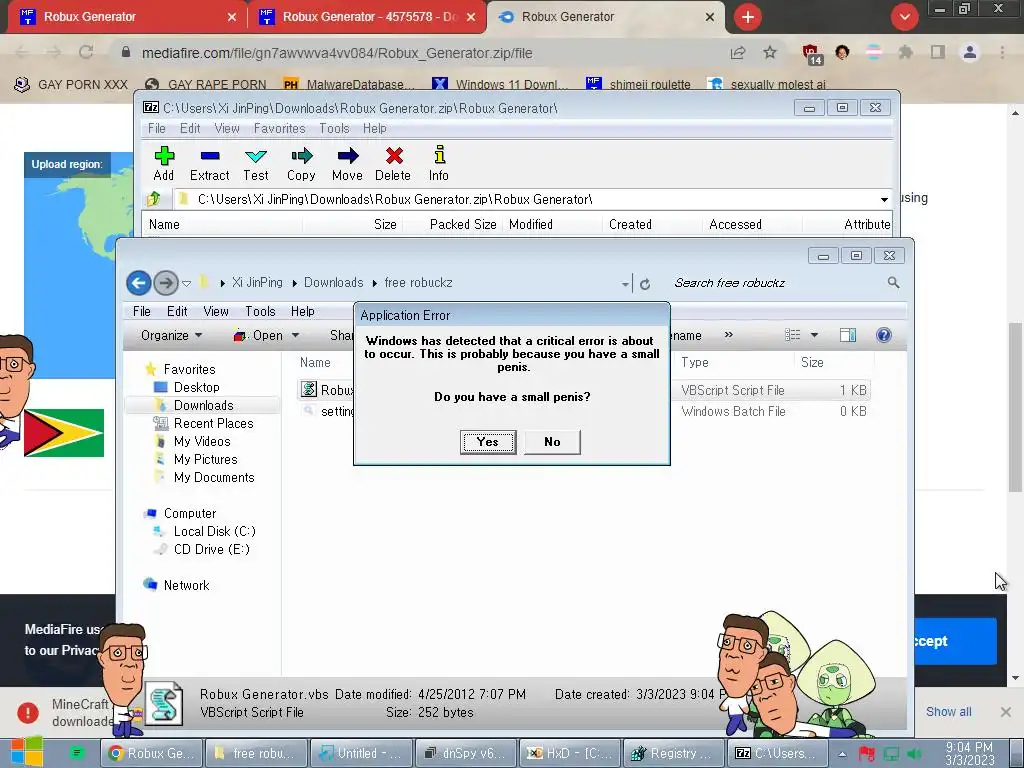Open the dropdown arrow next to Open
The height and width of the screenshot is (768, 1024).
[295, 335]
